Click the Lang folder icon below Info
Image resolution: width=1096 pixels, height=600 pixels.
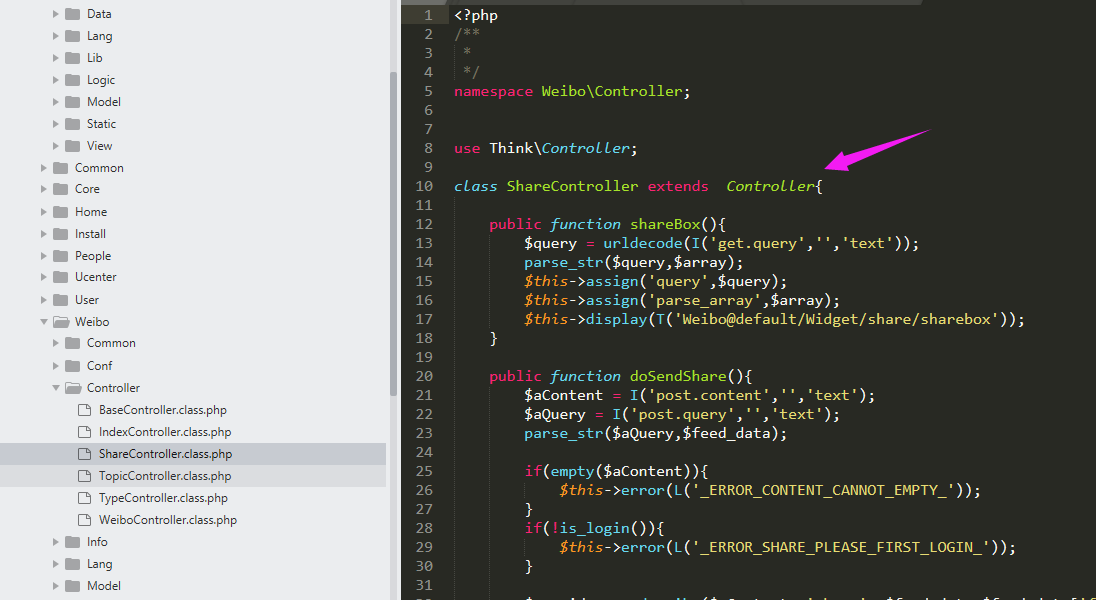click(73, 564)
